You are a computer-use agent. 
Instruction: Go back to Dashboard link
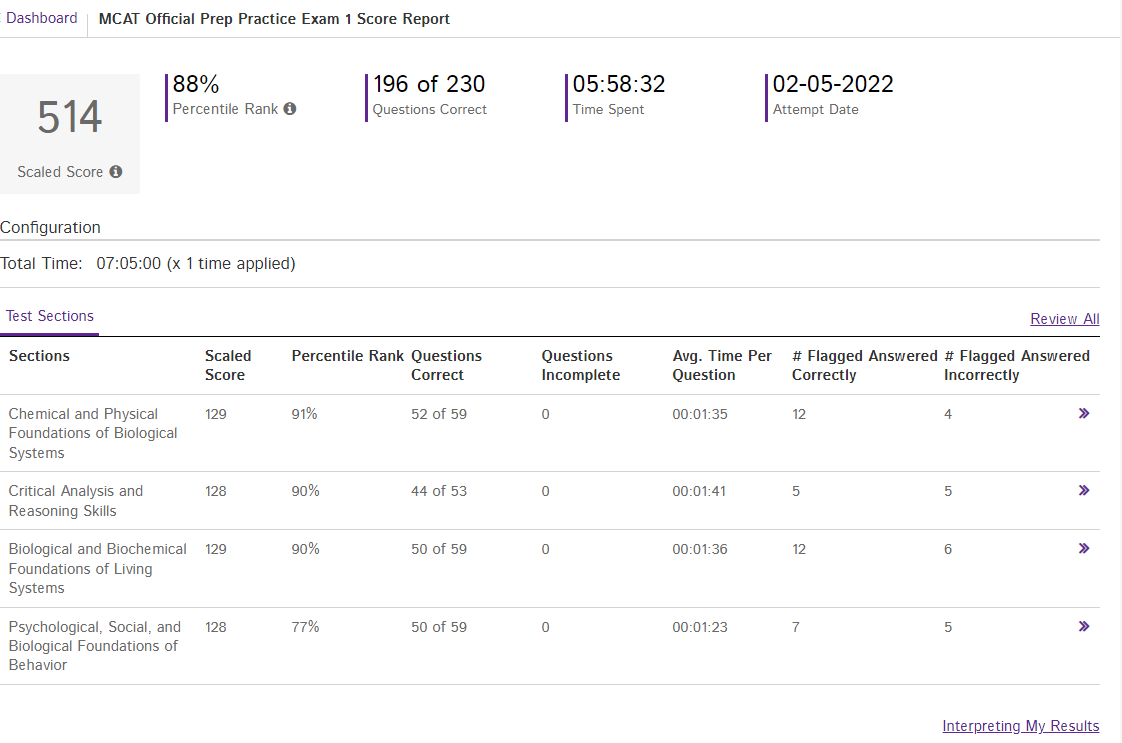[x=41, y=18]
